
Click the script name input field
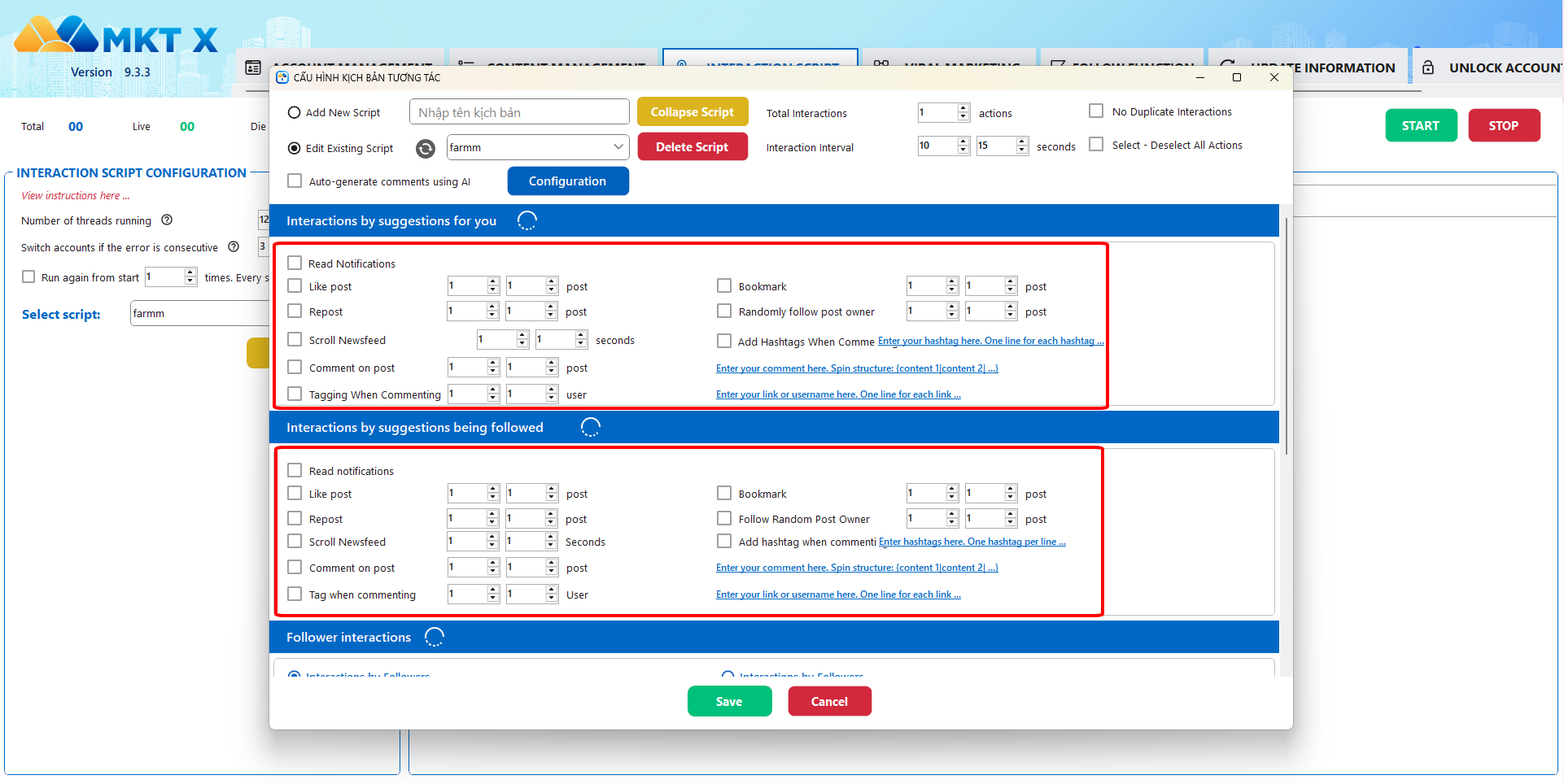(x=519, y=112)
